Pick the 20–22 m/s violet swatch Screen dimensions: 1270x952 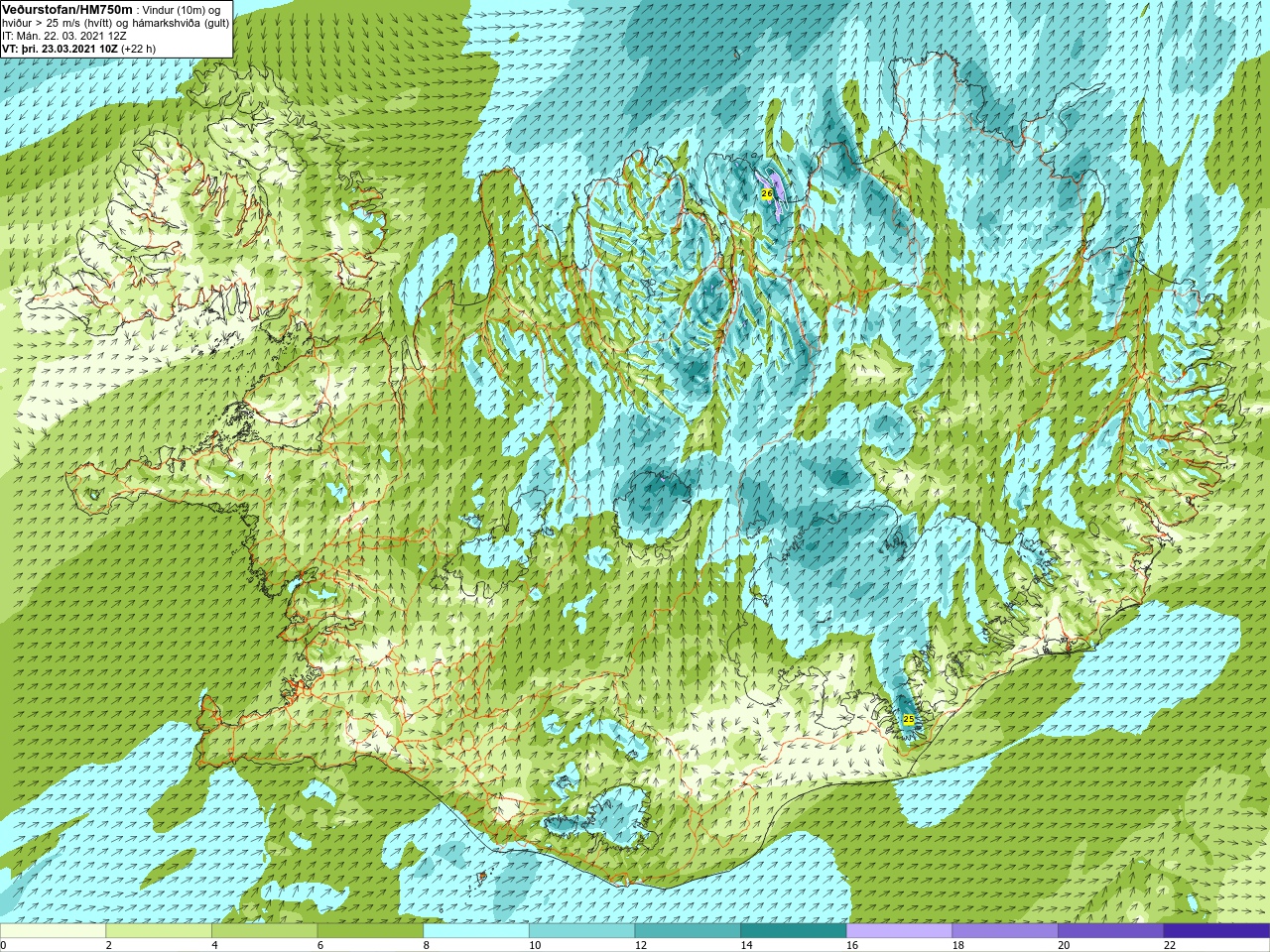tap(1111, 931)
